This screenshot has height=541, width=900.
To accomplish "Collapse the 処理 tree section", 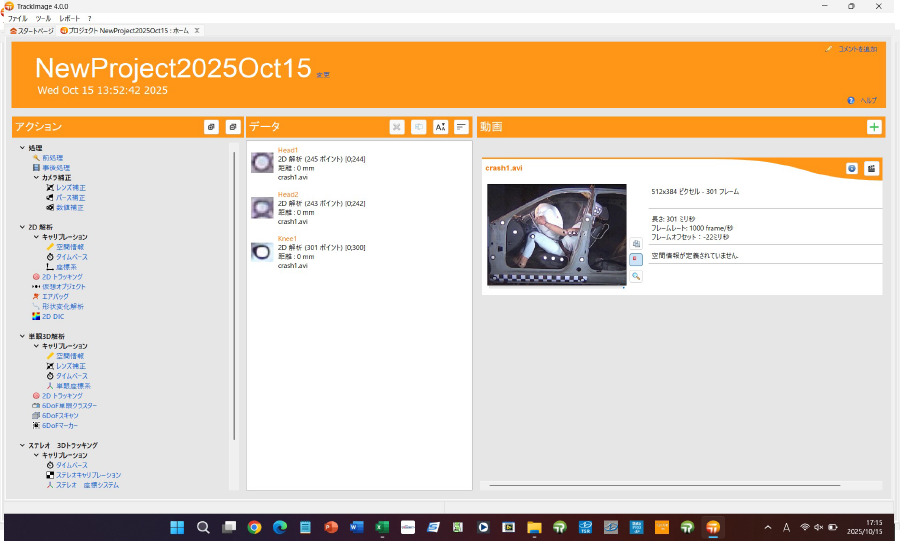I will click(x=23, y=148).
